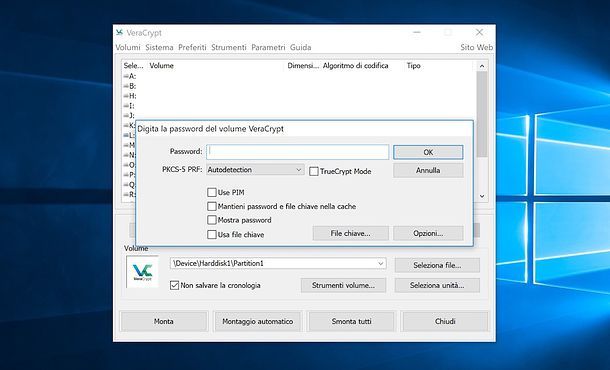Image resolution: width=610 pixels, height=370 pixels.
Task: Select drive letter J: in the list
Action: tap(129, 116)
